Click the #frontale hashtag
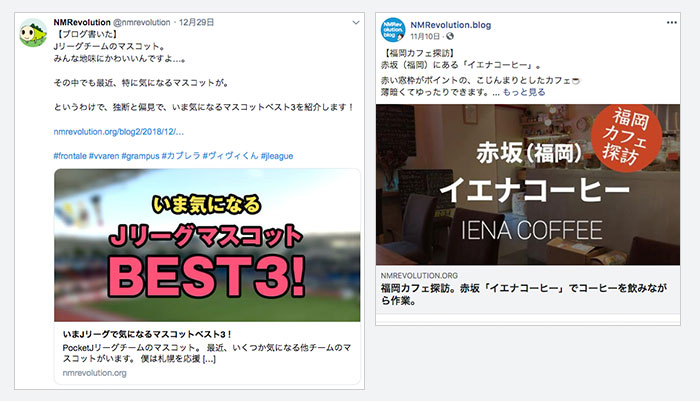 70,156
